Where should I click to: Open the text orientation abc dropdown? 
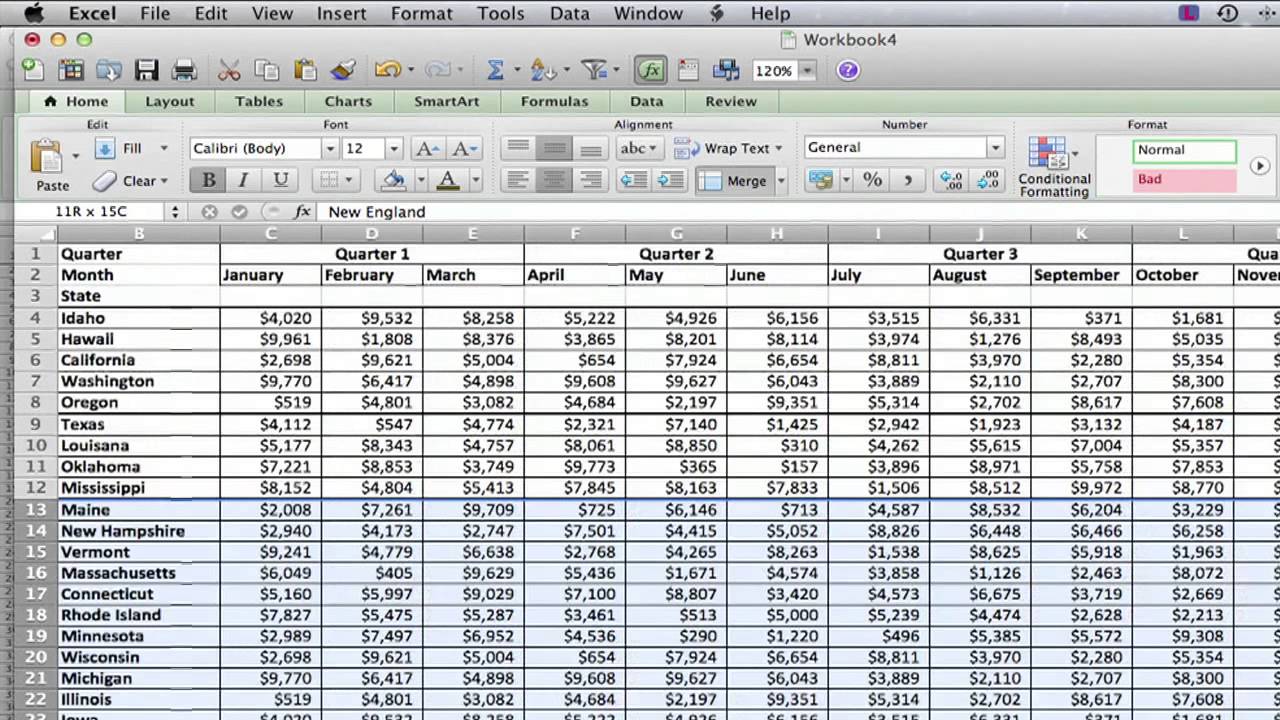(x=638, y=148)
